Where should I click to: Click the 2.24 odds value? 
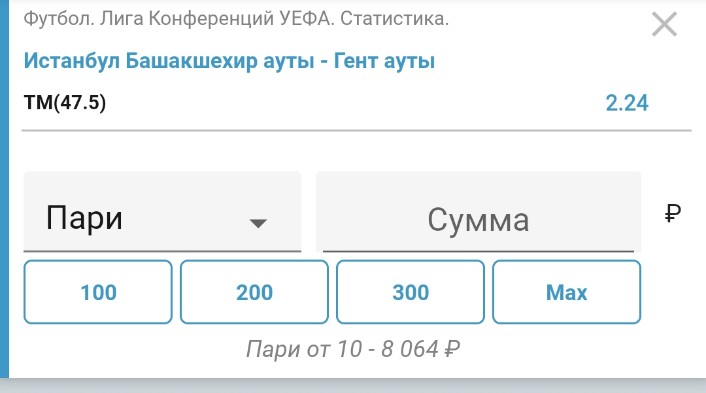pyautogui.click(x=627, y=103)
